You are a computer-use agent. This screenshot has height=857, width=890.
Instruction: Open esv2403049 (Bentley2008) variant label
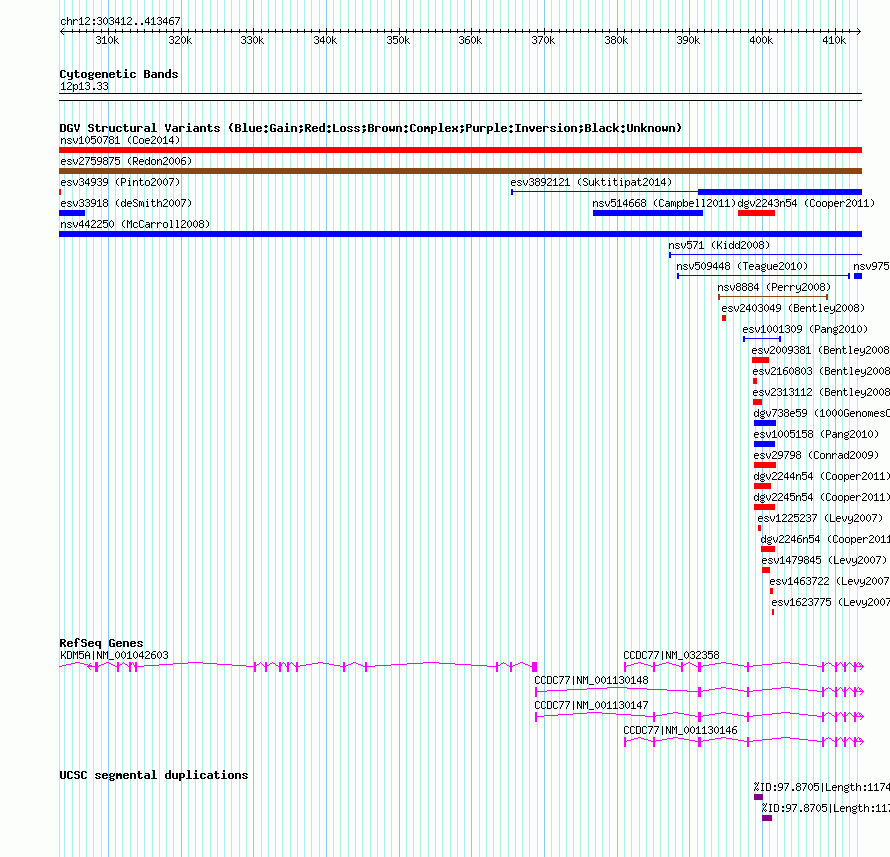[x=793, y=308]
